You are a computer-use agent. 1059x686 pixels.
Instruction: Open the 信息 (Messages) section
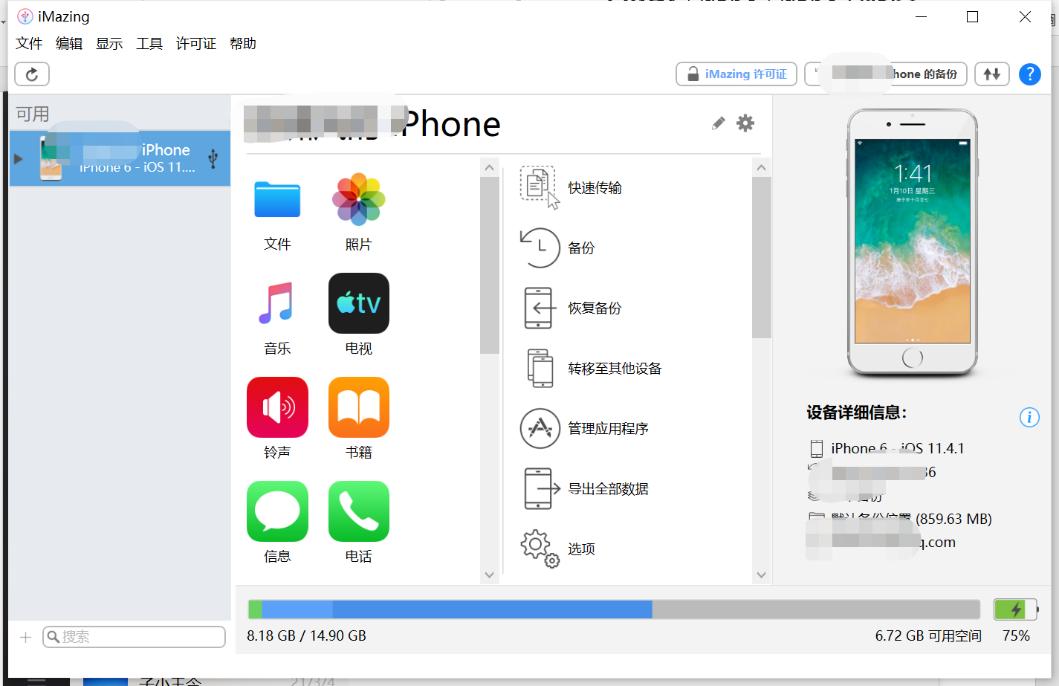coord(277,511)
